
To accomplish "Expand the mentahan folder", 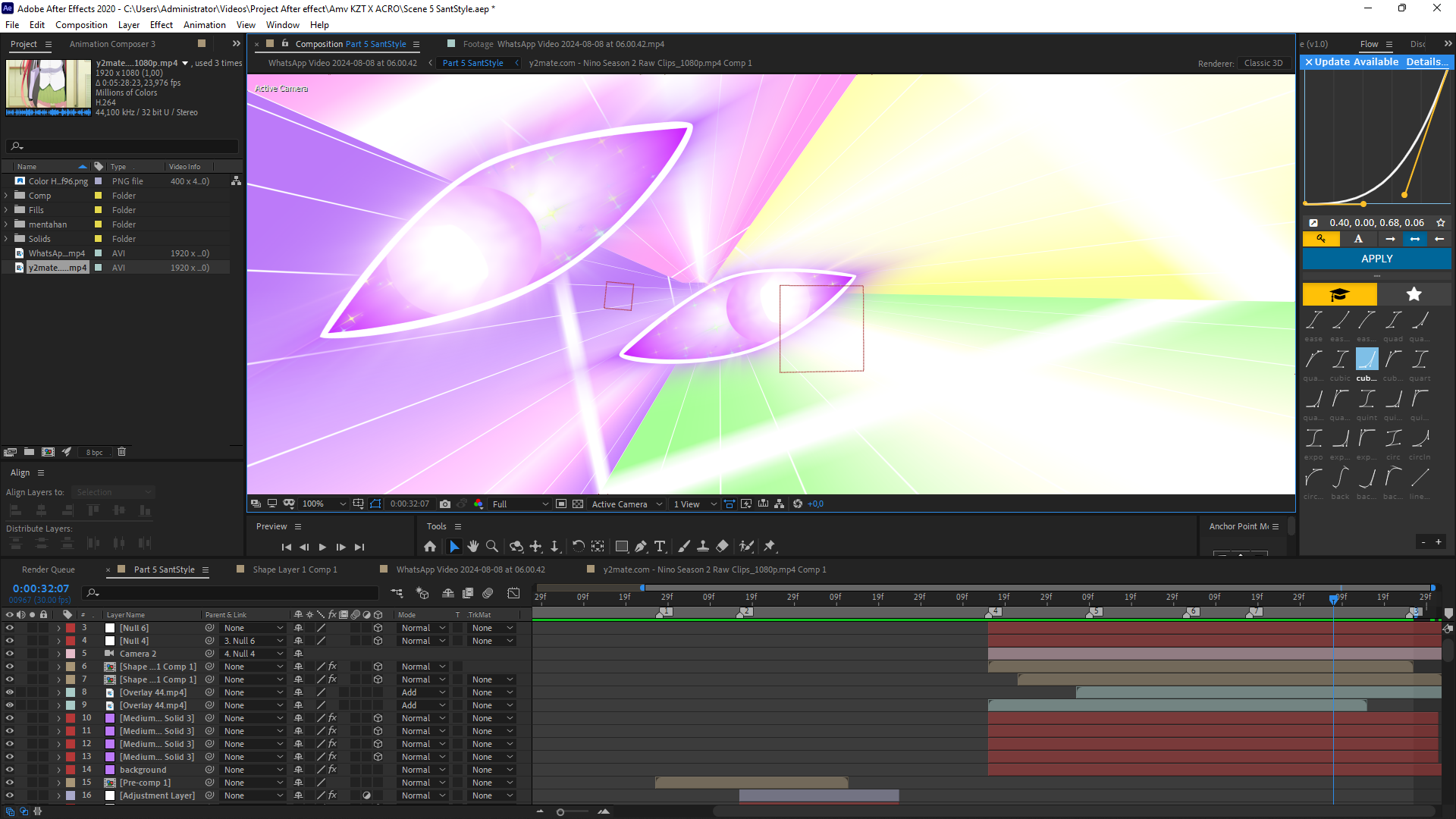I will click(6, 224).
